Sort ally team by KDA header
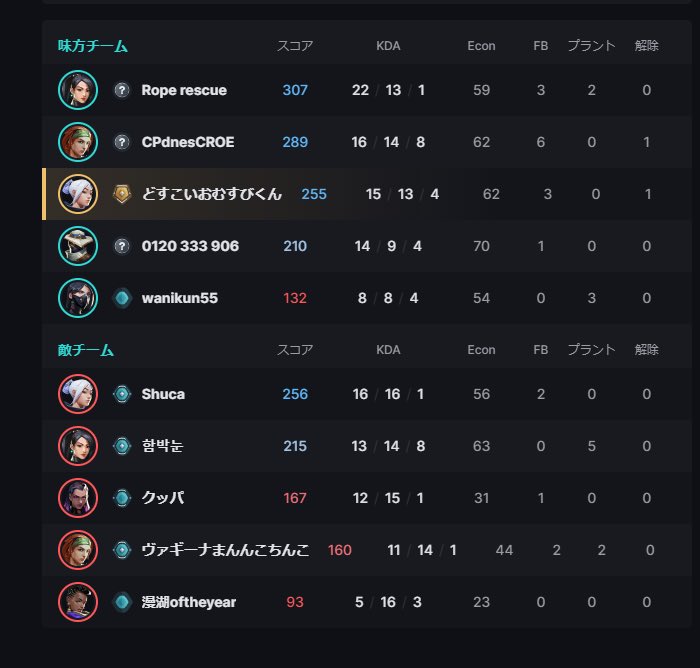Viewport: 700px width, 668px height. [388, 46]
